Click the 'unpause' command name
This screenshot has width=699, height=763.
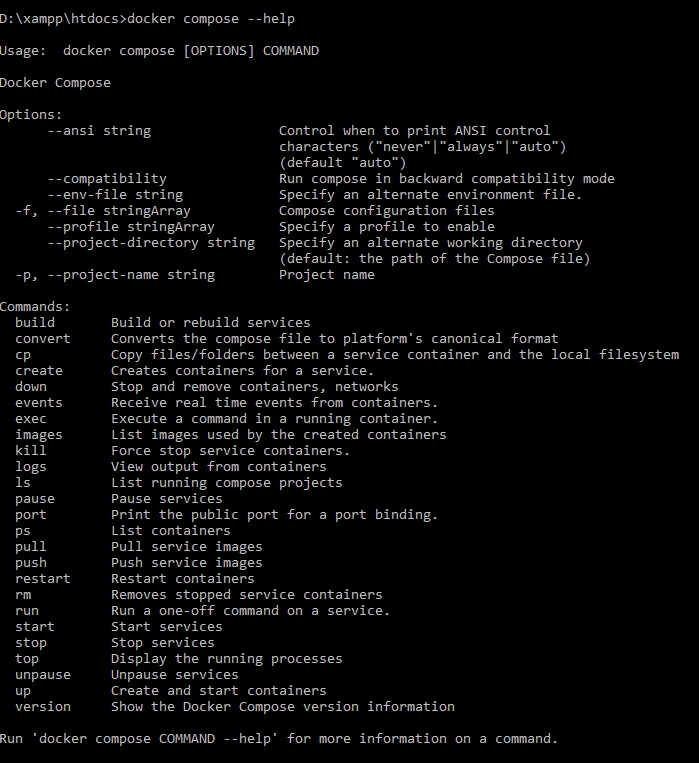coord(43,675)
